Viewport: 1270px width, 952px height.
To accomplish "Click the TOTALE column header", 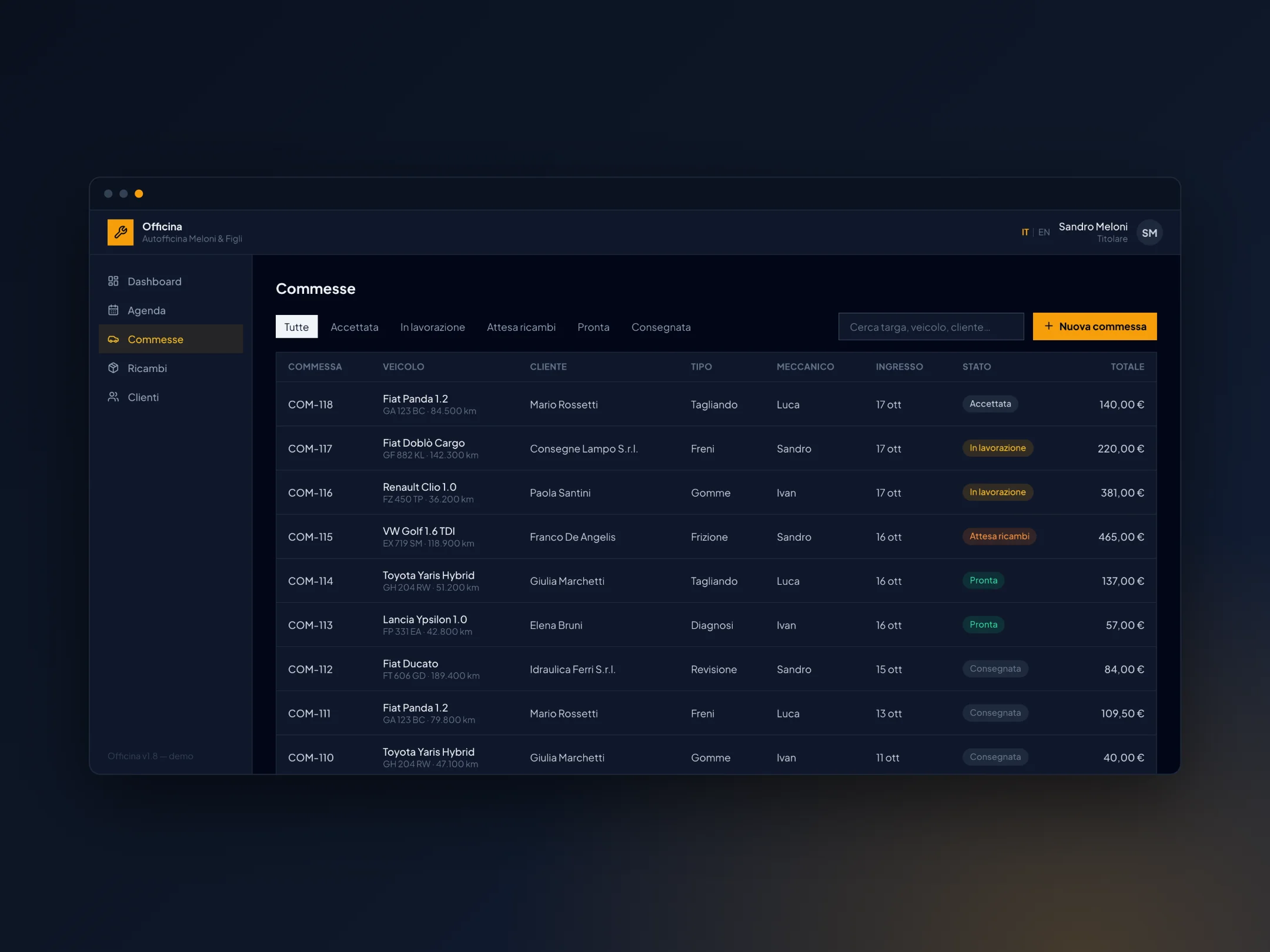I will click(1127, 367).
